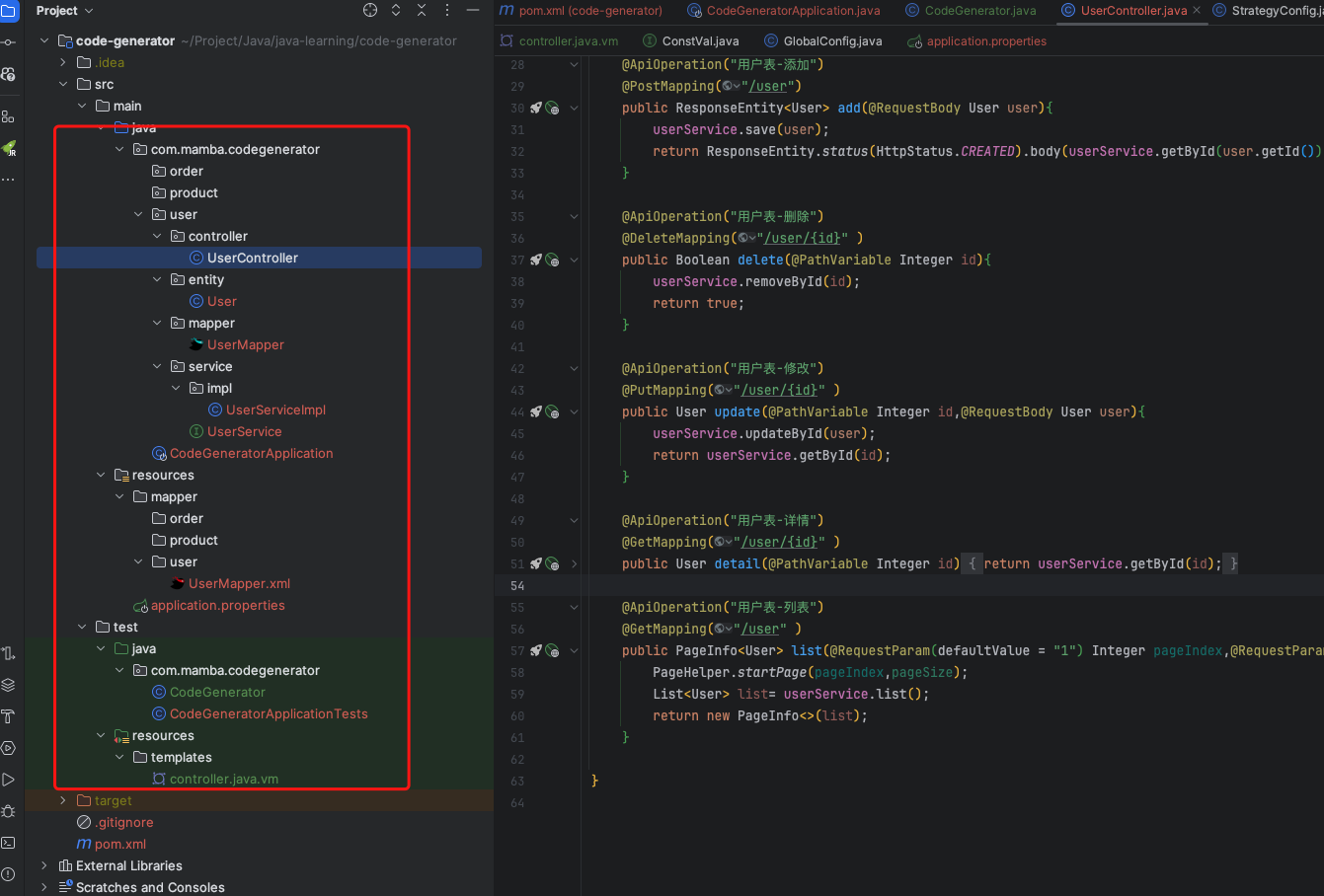Expand folded detail method on line 51
Screen dimensions: 1324x896
click(574, 563)
